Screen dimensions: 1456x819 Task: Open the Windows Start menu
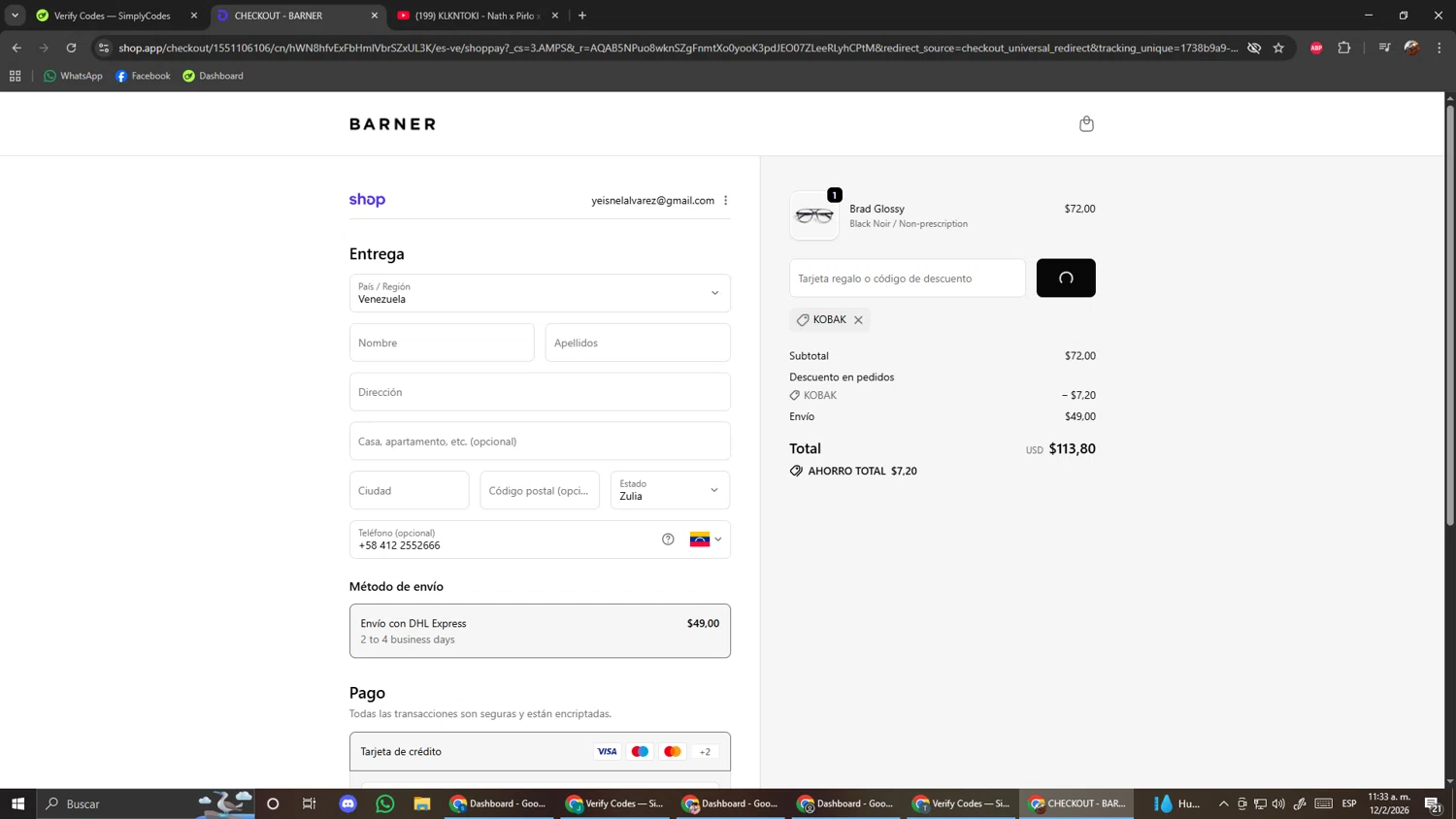pyautogui.click(x=17, y=803)
